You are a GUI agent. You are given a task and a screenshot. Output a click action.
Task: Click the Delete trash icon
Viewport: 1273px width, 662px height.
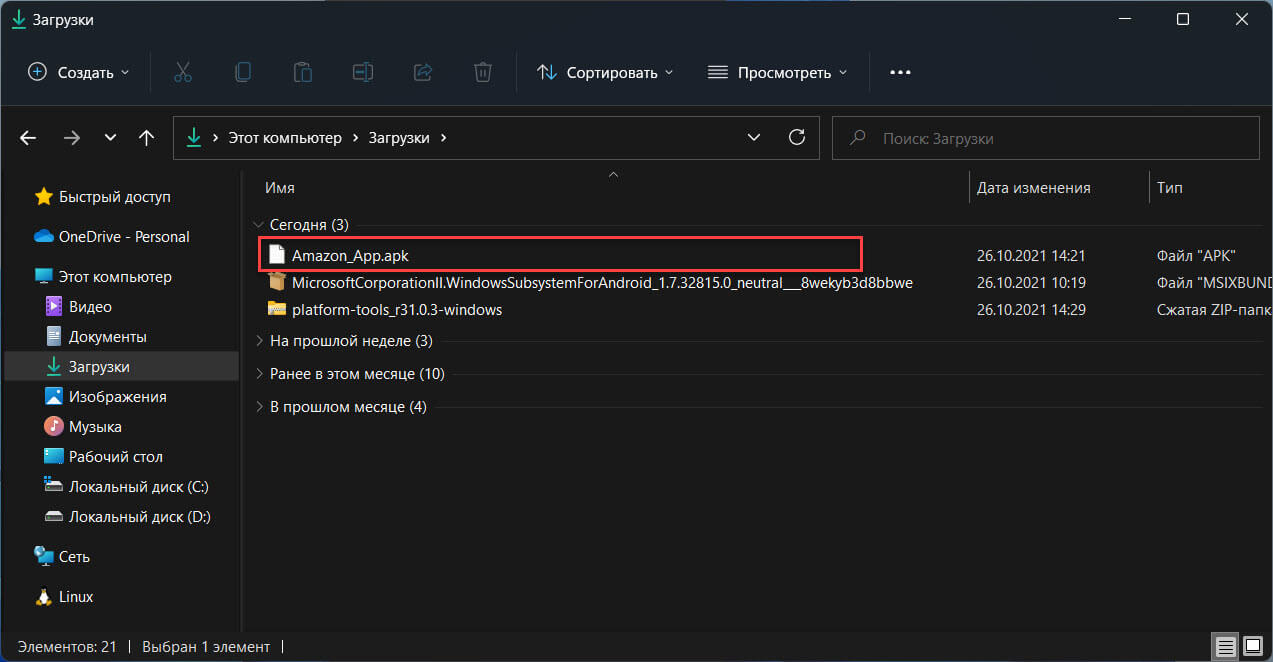[482, 72]
